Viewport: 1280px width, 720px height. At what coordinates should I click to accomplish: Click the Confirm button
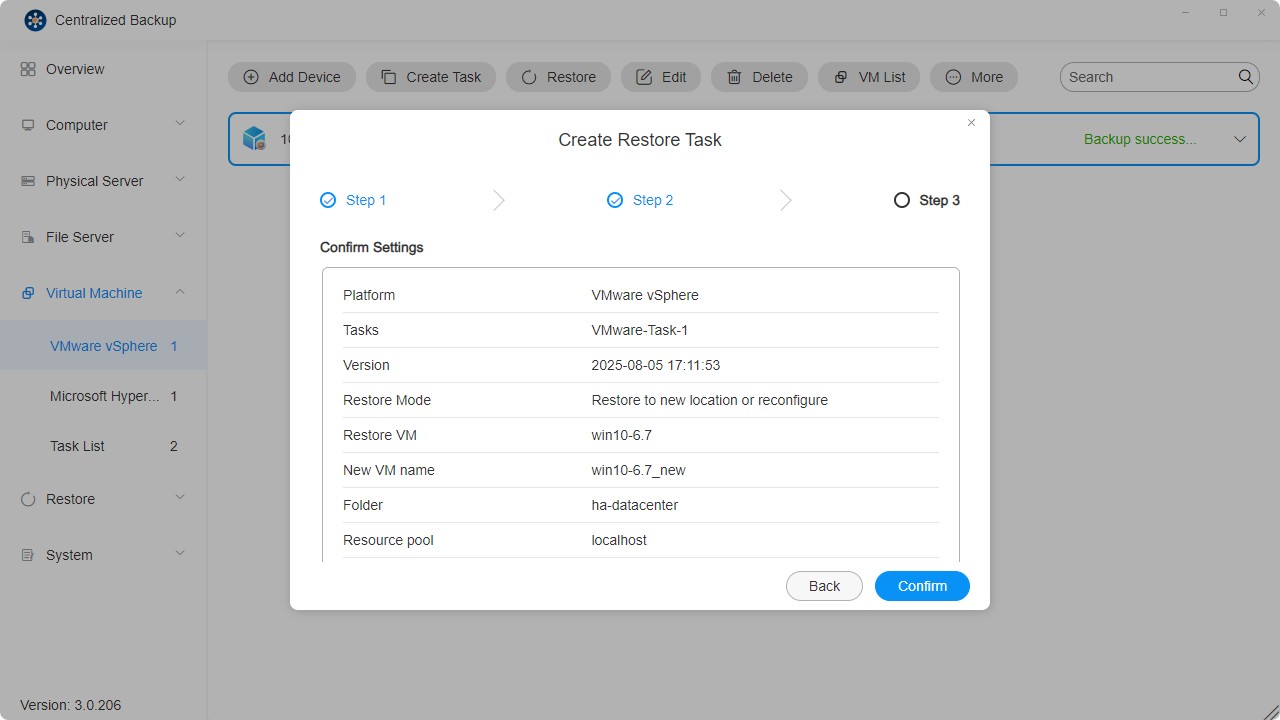[921, 586]
